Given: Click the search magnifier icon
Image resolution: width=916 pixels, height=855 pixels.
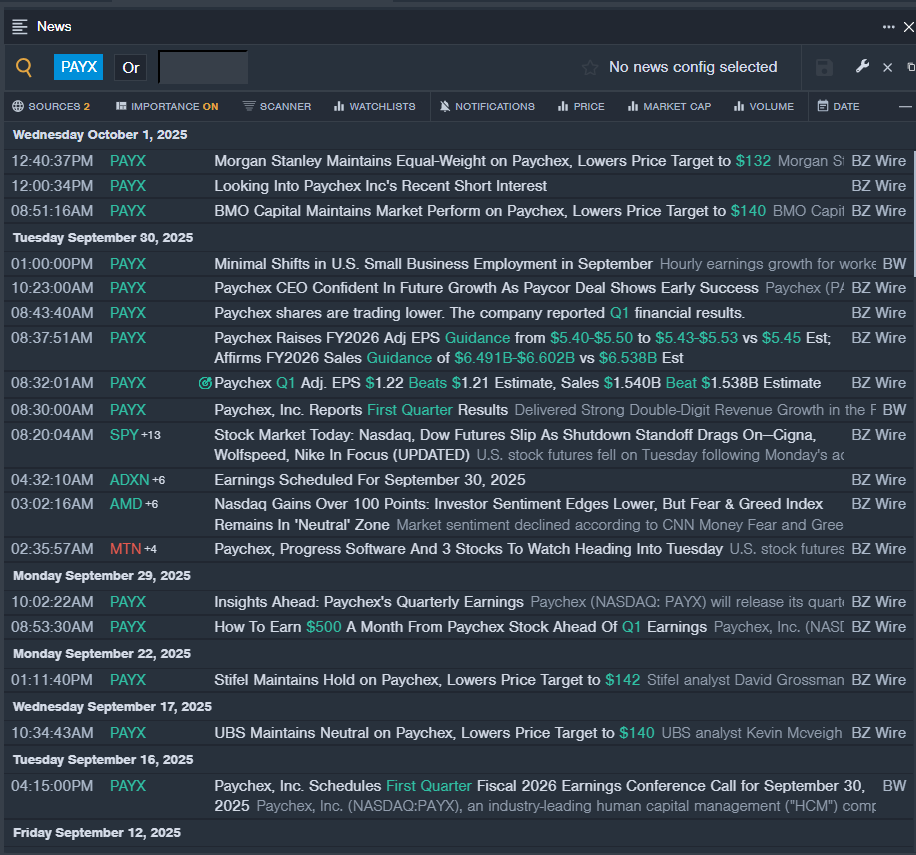Looking at the screenshot, I should [24, 68].
